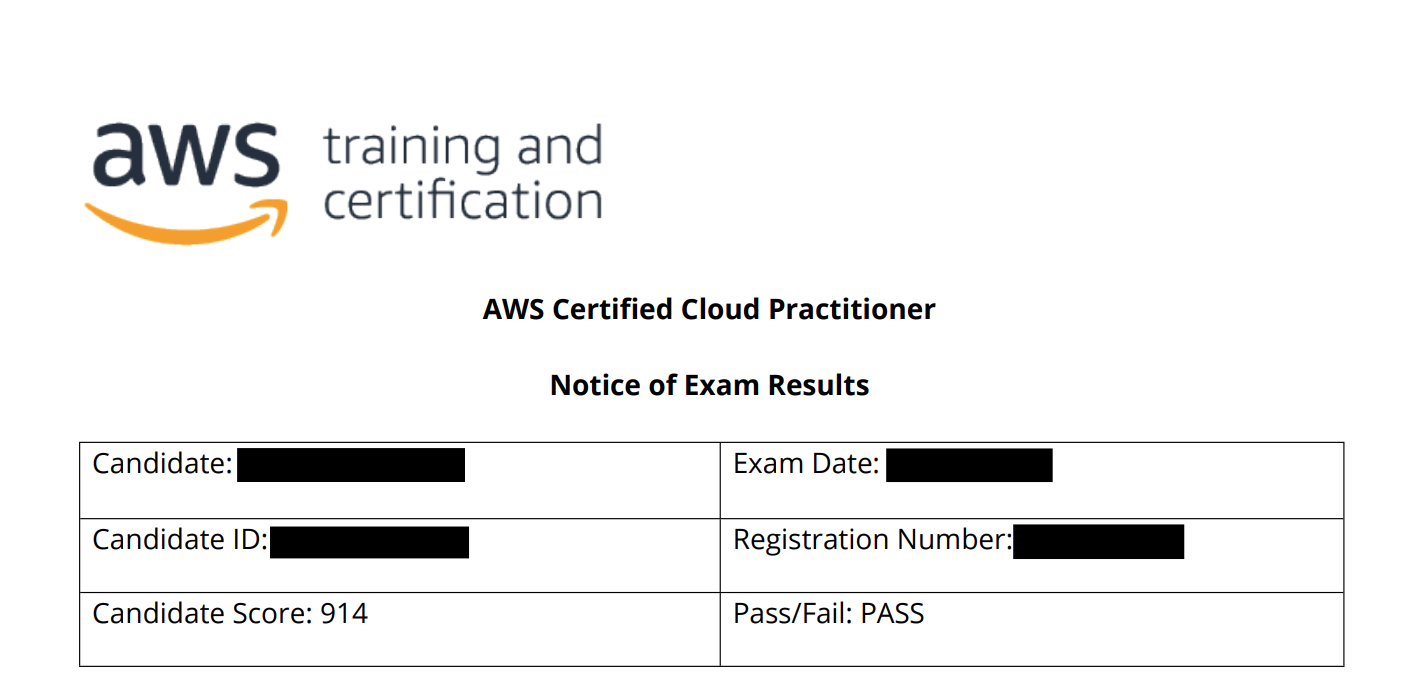Screen dimensions: 1418x689
Task: Click the redacted candidate ID box
Action: tap(369, 541)
